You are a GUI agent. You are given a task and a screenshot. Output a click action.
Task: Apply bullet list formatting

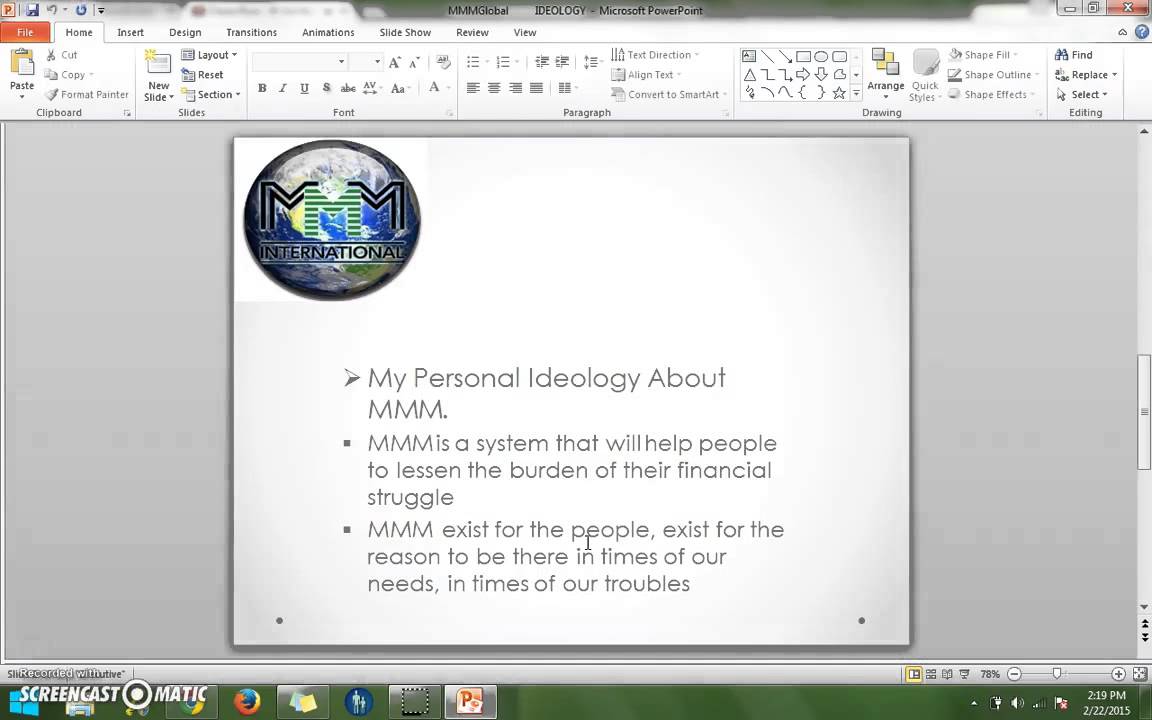pos(473,62)
